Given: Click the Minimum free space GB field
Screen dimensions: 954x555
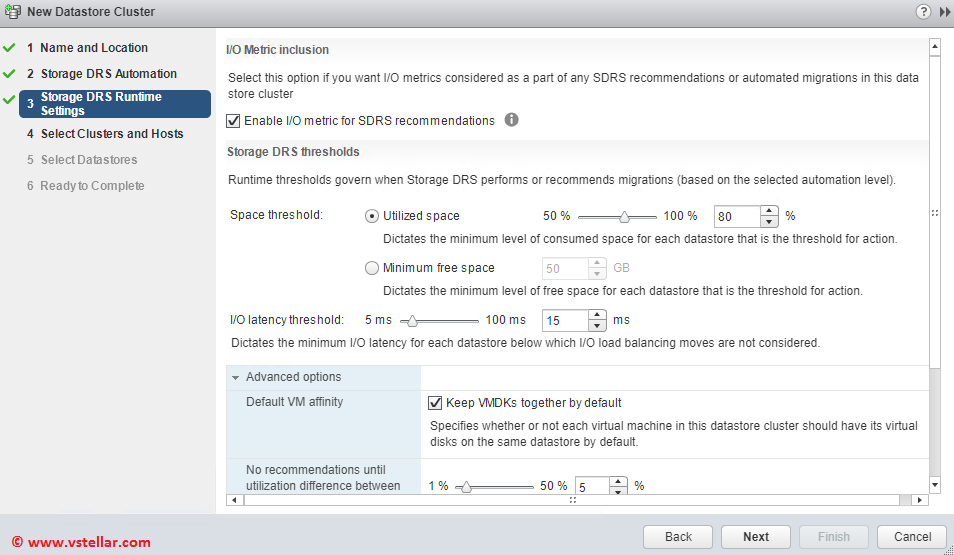Looking at the screenshot, I should click(x=565, y=268).
